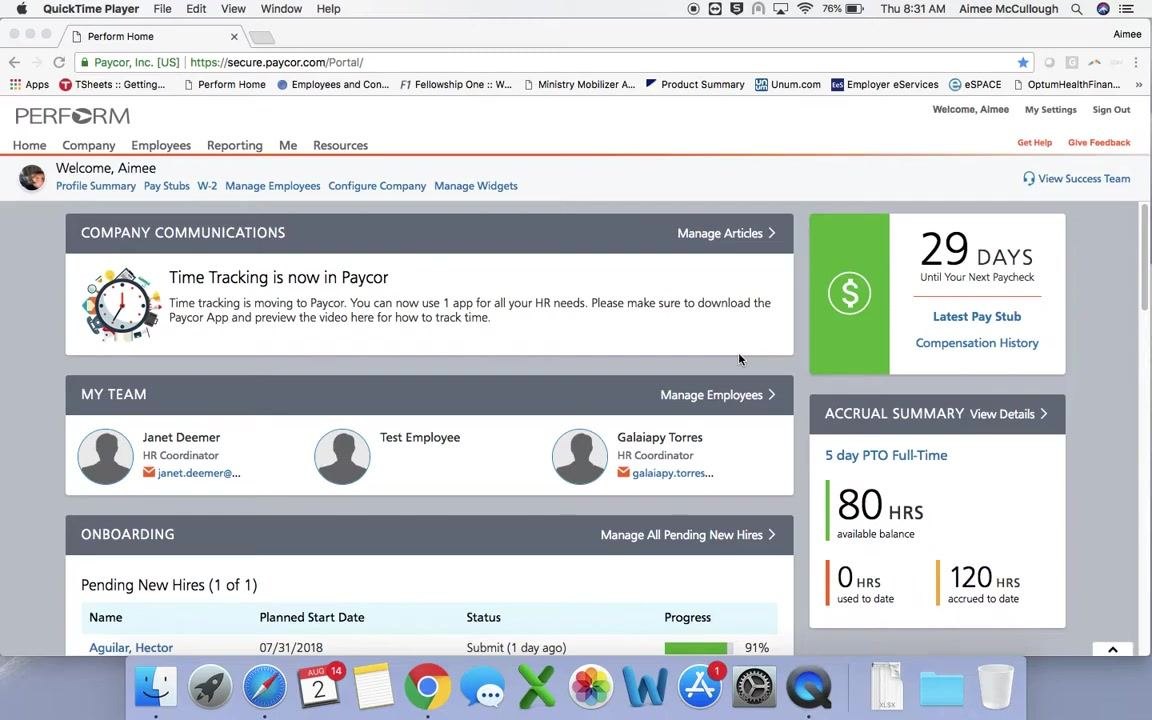This screenshot has width=1152, height=720.
Task: Open Google Chrome from the dock
Action: pyautogui.click(x=428, y=687)
